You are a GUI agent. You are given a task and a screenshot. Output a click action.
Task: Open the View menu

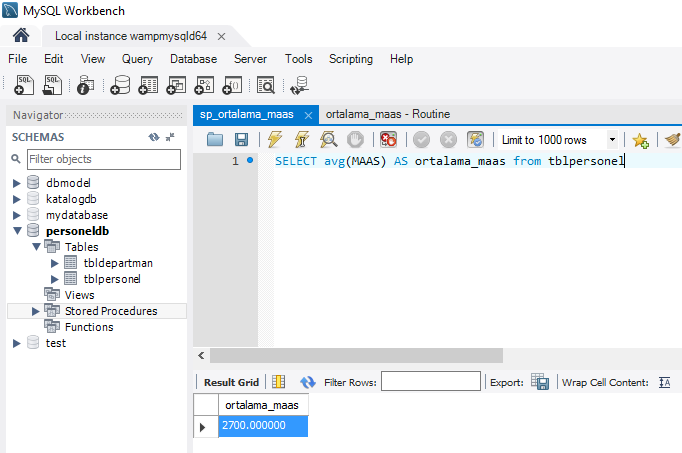coord(93,59)
